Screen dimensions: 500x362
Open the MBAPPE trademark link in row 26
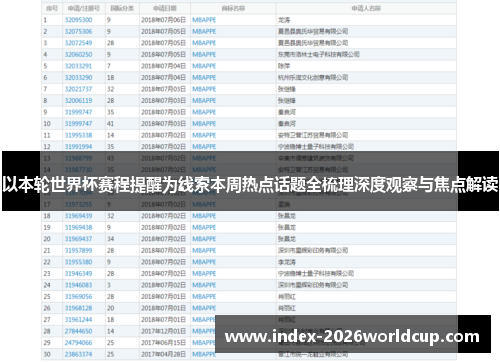pyautogui.click(x=204, y=308)
